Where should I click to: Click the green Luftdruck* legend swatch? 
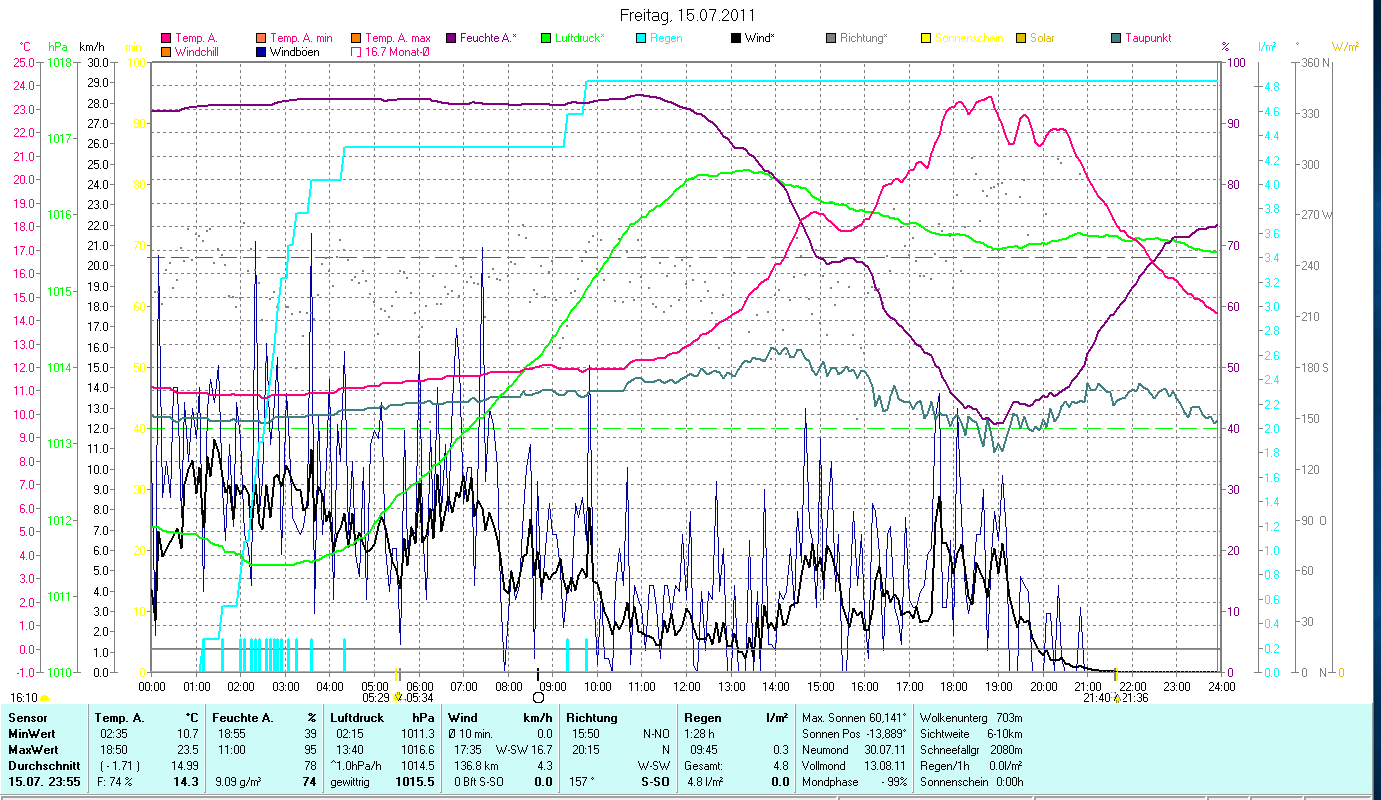[x=545, y=38]
